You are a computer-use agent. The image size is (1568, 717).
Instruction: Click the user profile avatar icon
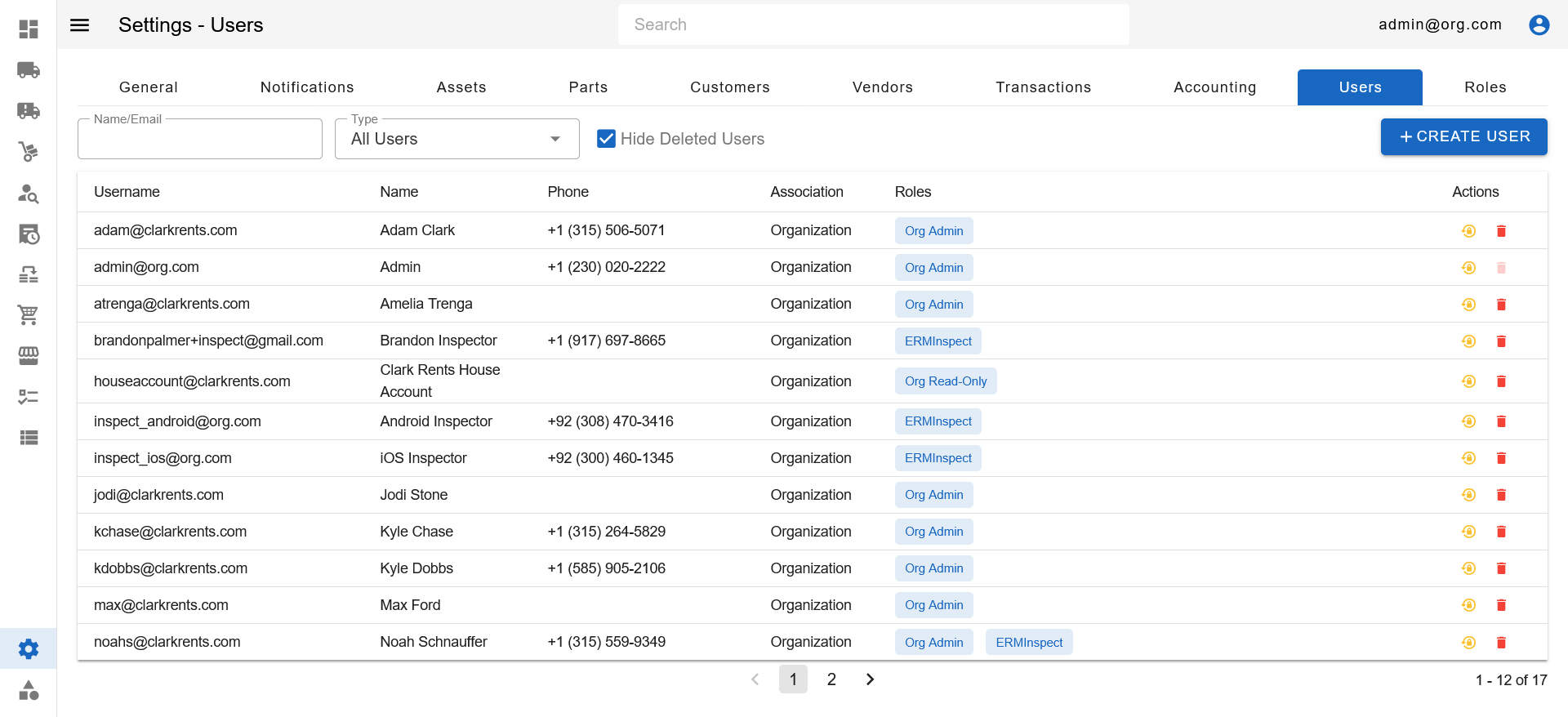tap(1539, 25)
